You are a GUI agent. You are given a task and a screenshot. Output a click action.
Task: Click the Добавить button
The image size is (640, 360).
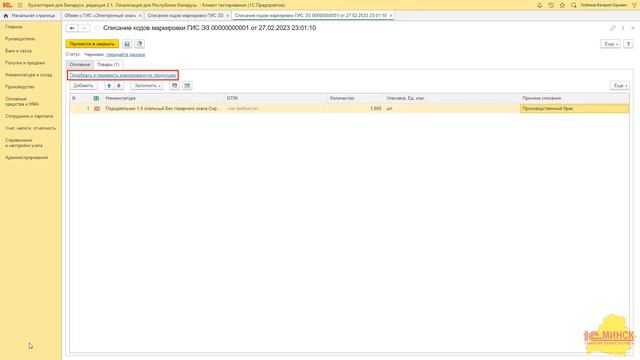tap(83, 86)
